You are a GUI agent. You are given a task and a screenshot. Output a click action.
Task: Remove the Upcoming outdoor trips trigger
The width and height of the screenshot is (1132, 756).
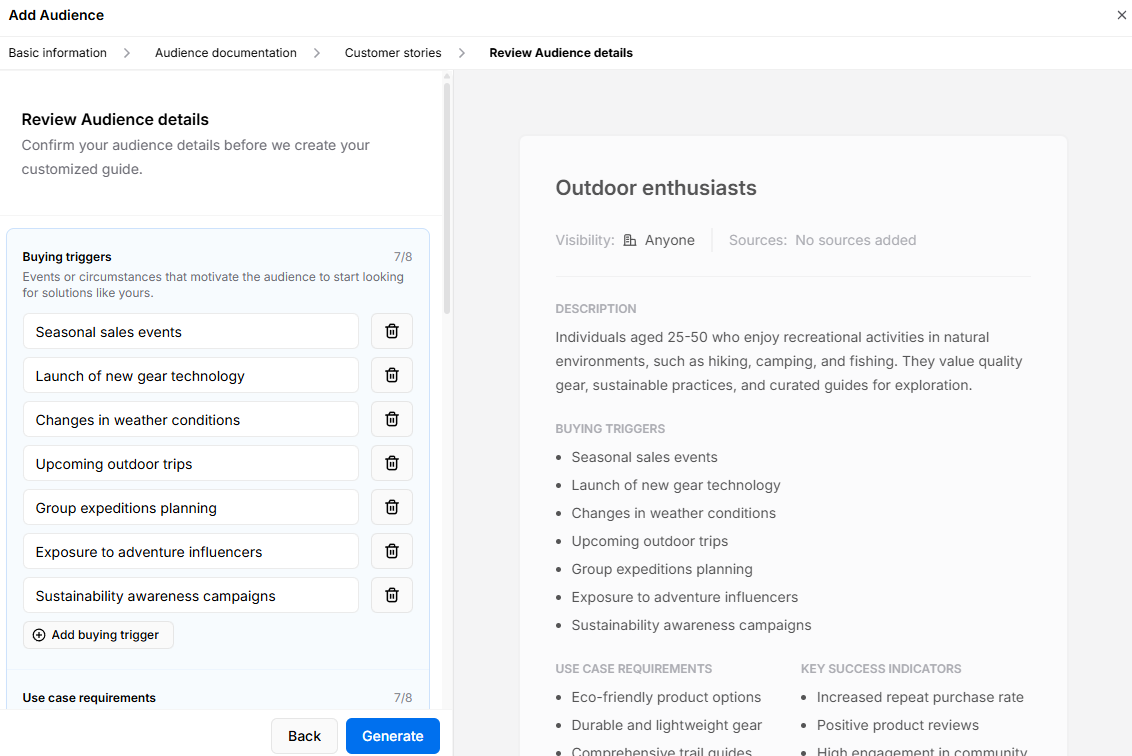point(392,464)
